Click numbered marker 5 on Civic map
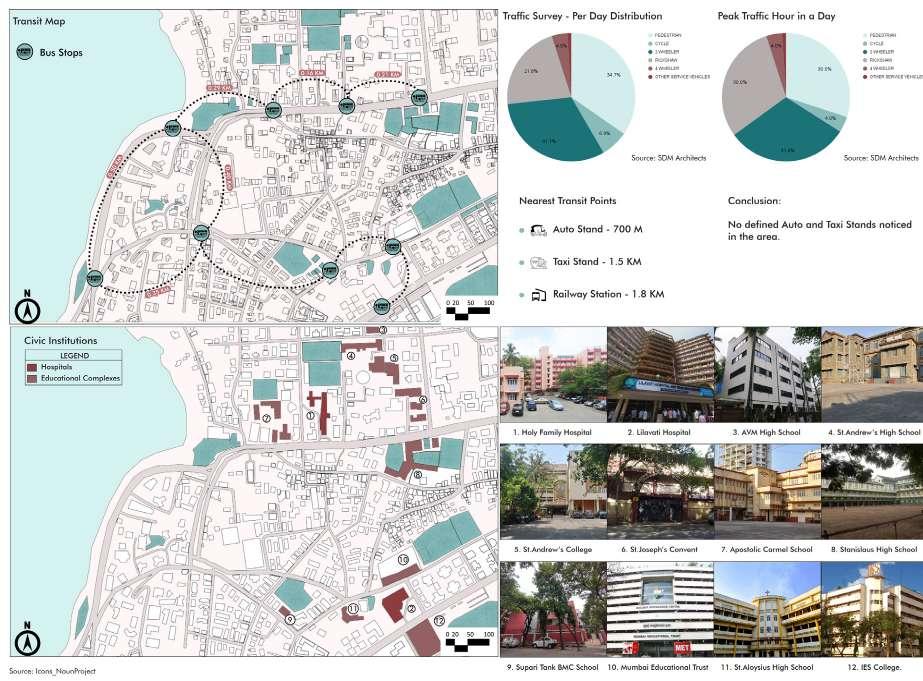923x681 pixels. pos(394,358)
